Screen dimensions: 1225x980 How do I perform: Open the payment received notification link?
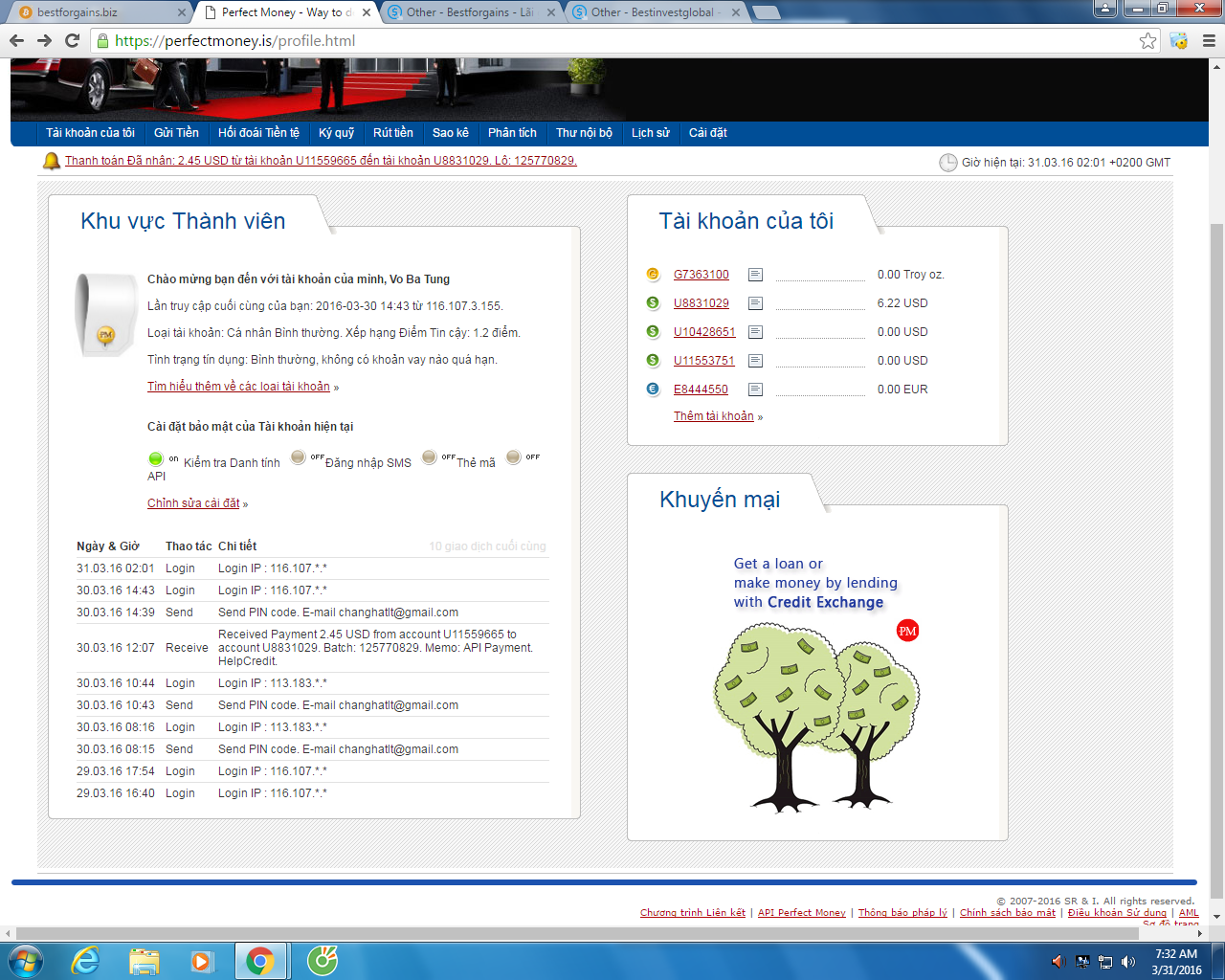pyautogui.click(x=321, y=161)
